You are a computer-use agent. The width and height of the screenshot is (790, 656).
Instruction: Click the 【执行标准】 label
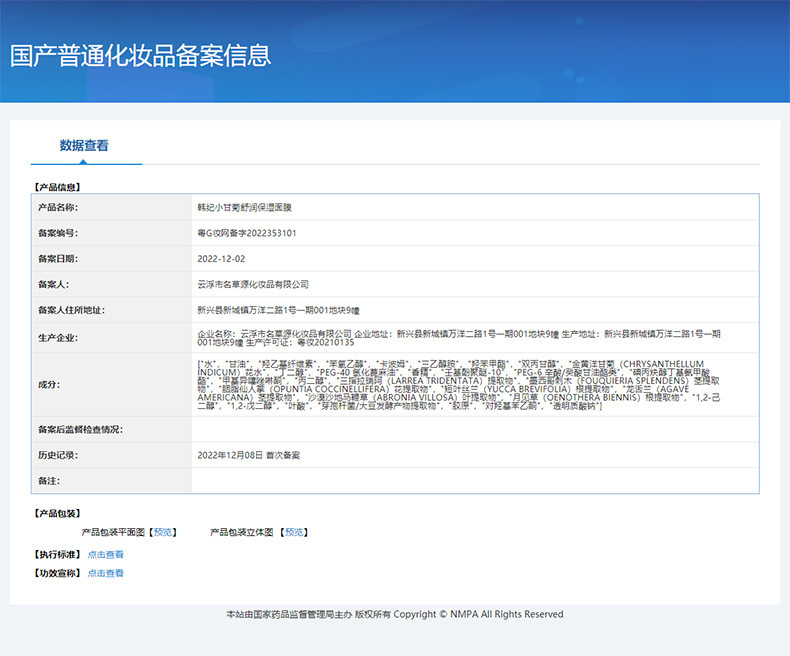tap(57, 554)
